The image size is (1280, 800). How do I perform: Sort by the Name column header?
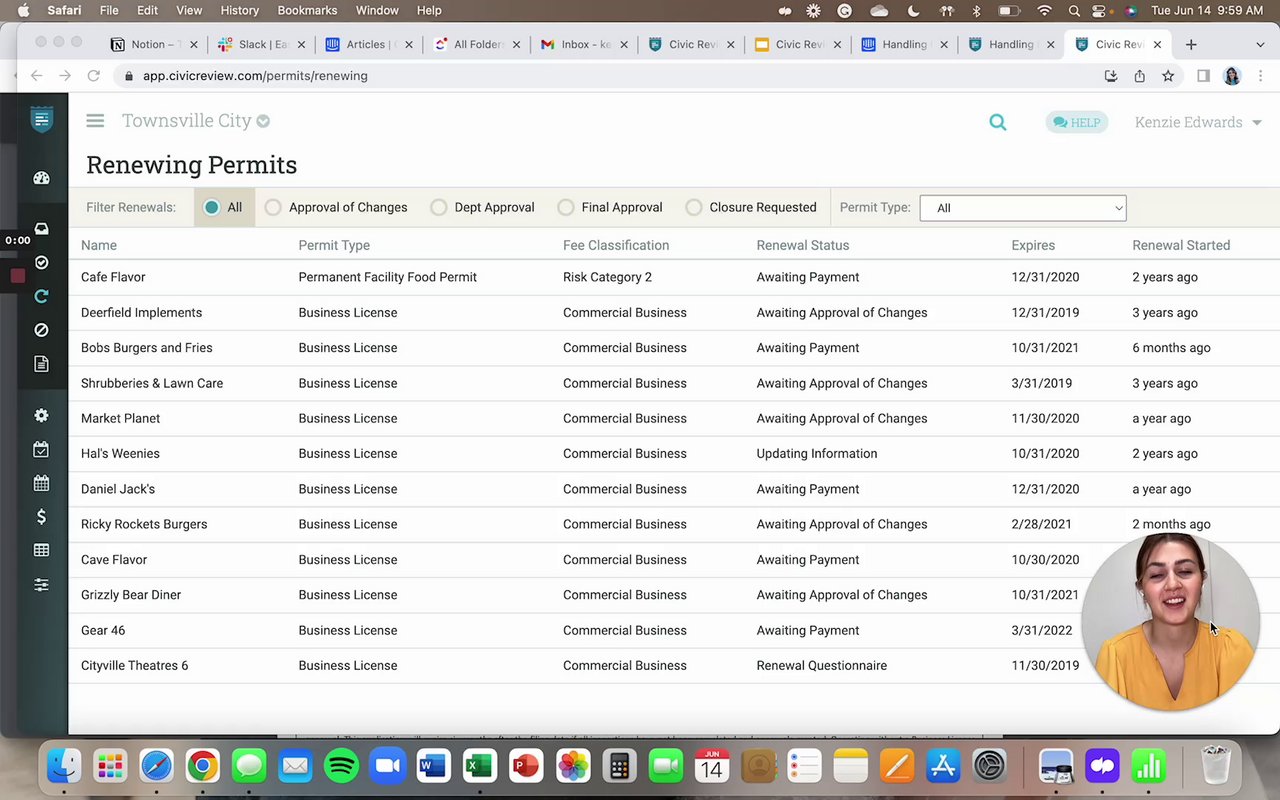click(x=99, y=245)
